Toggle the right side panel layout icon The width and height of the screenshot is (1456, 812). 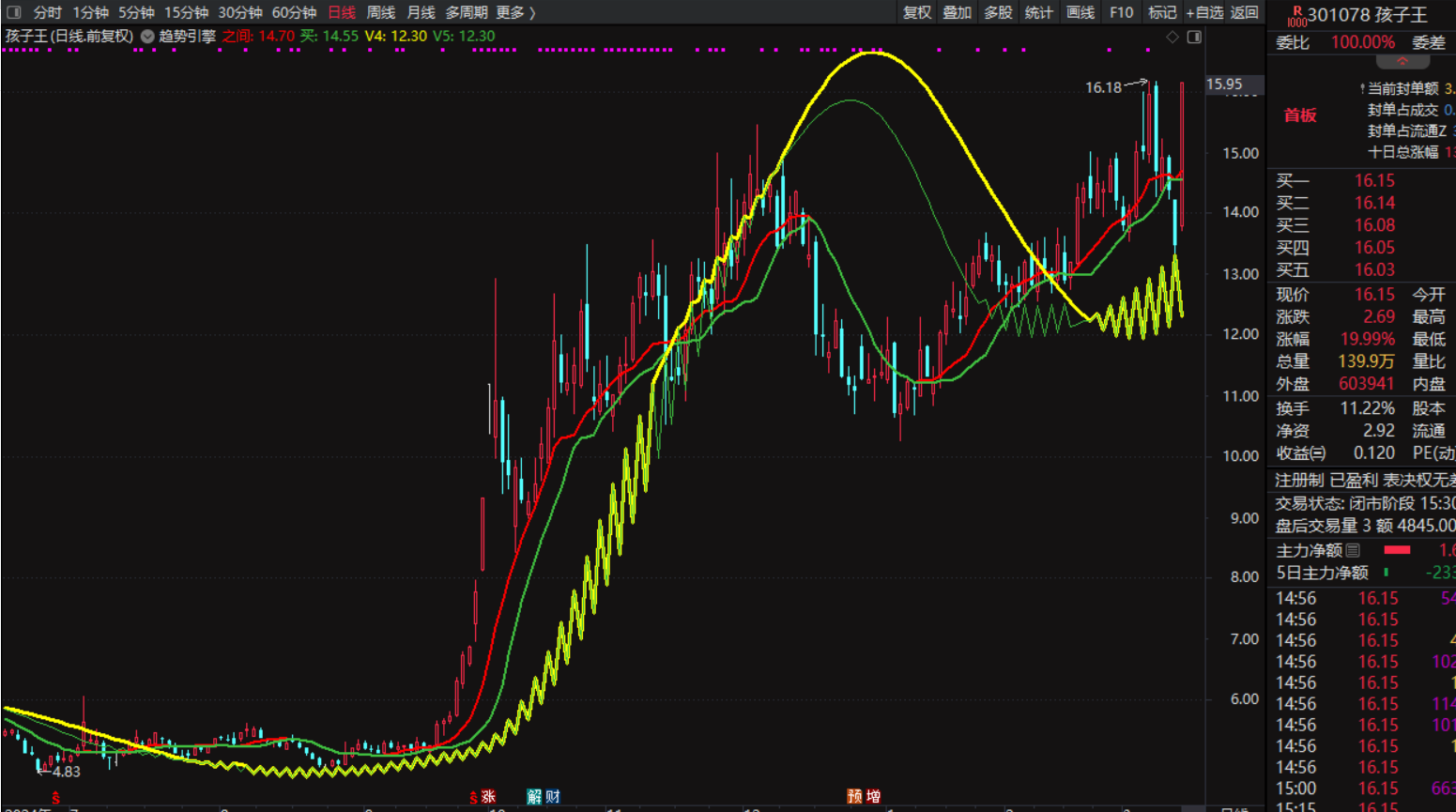(x=1194, y=37)
